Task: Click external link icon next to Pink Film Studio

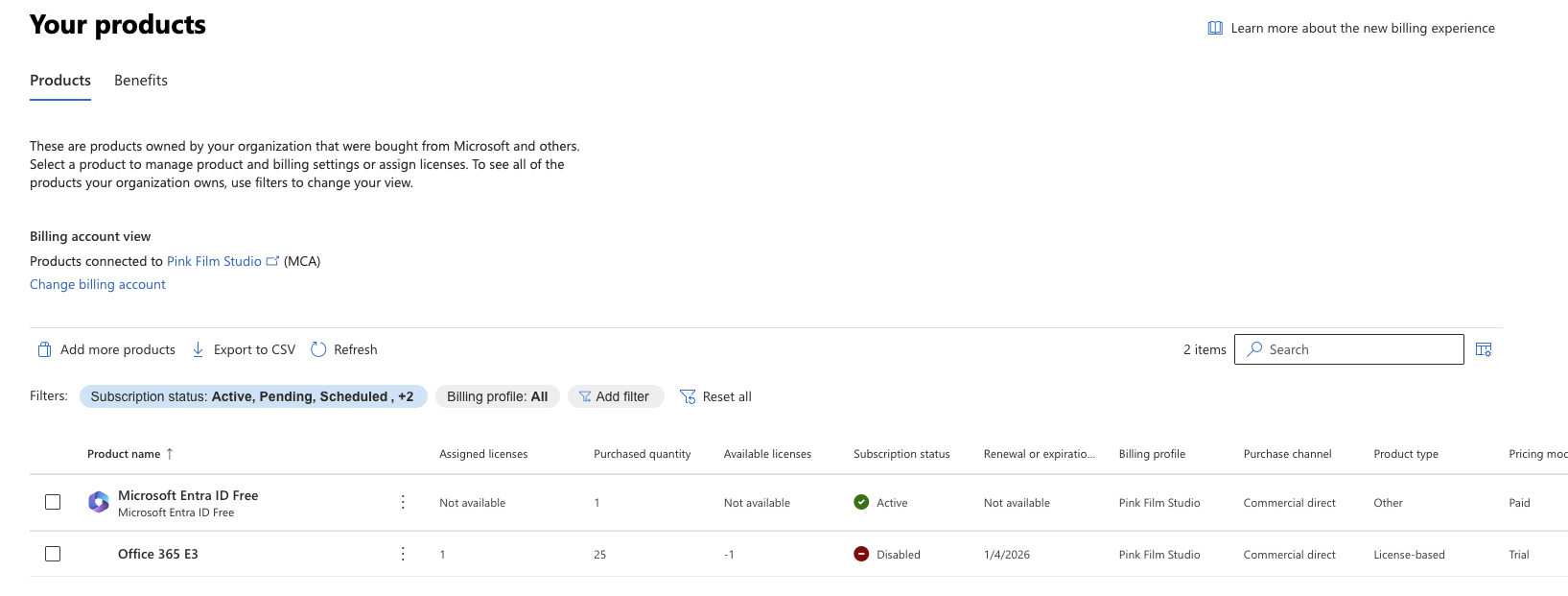Action: [x=272, y=261]
